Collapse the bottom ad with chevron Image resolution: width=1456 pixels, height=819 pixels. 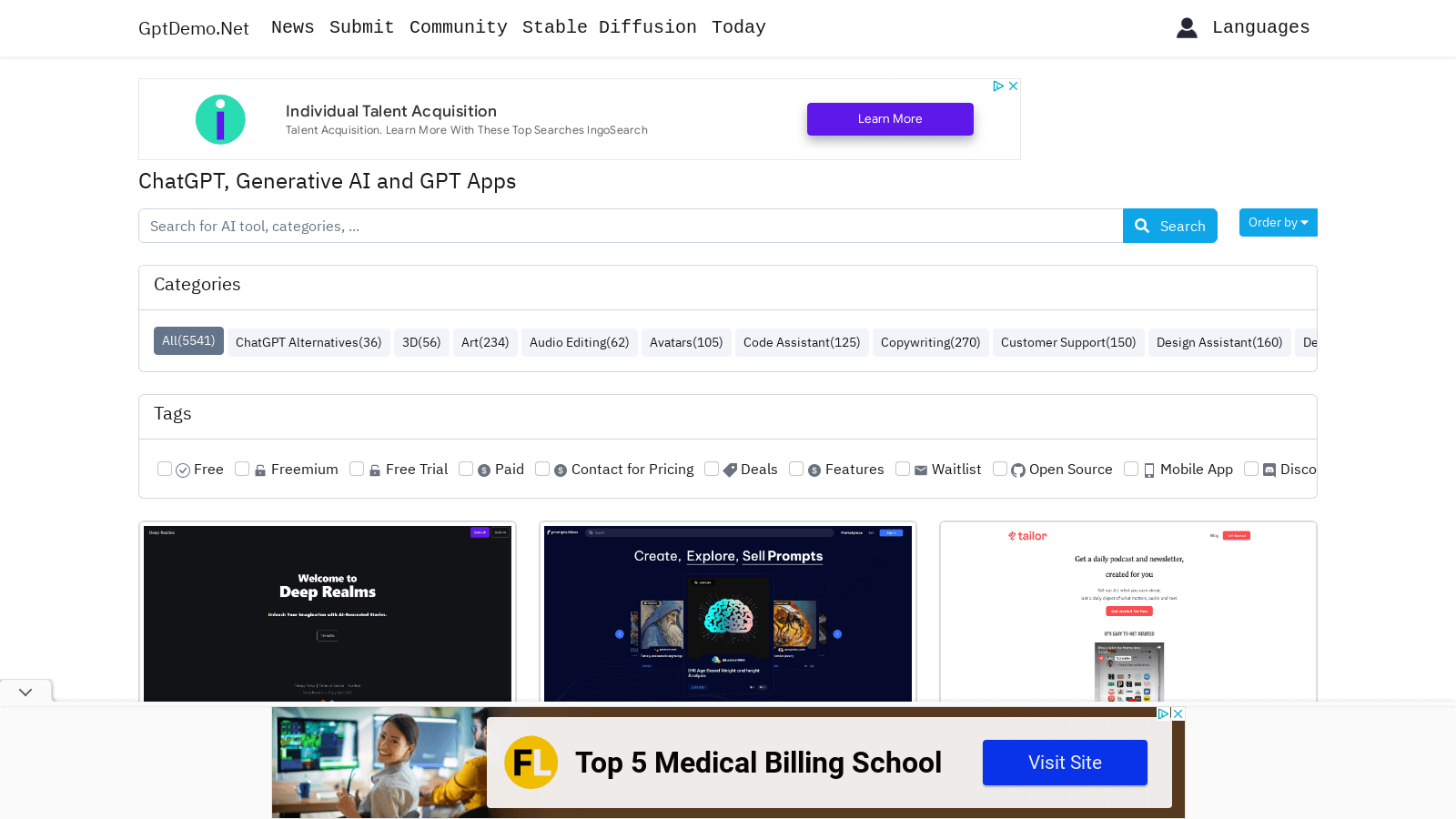pyautogui.click(x=25, y=692)
